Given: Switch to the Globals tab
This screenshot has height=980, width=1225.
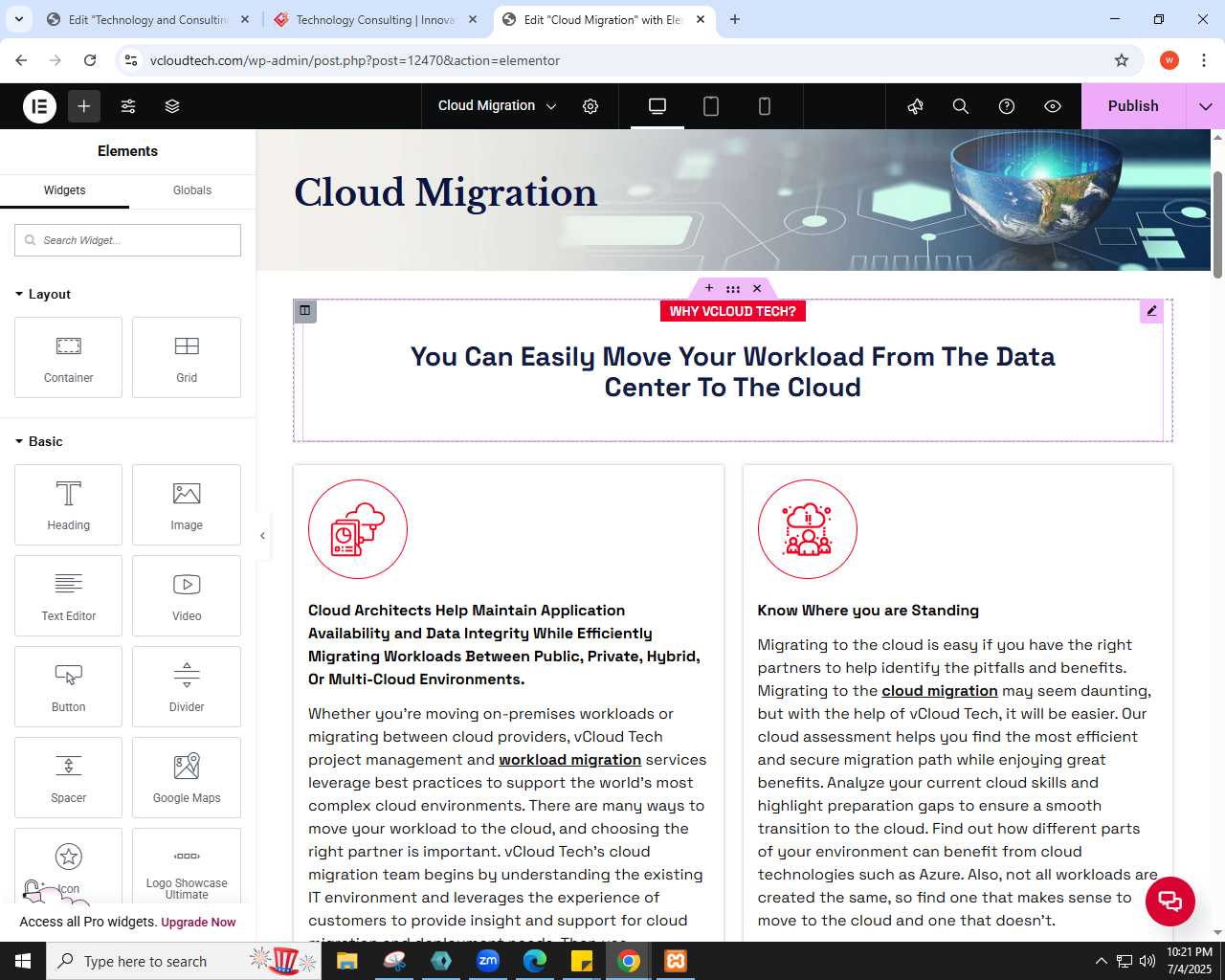Looking at the screenshot, I should tap(192, 190).
